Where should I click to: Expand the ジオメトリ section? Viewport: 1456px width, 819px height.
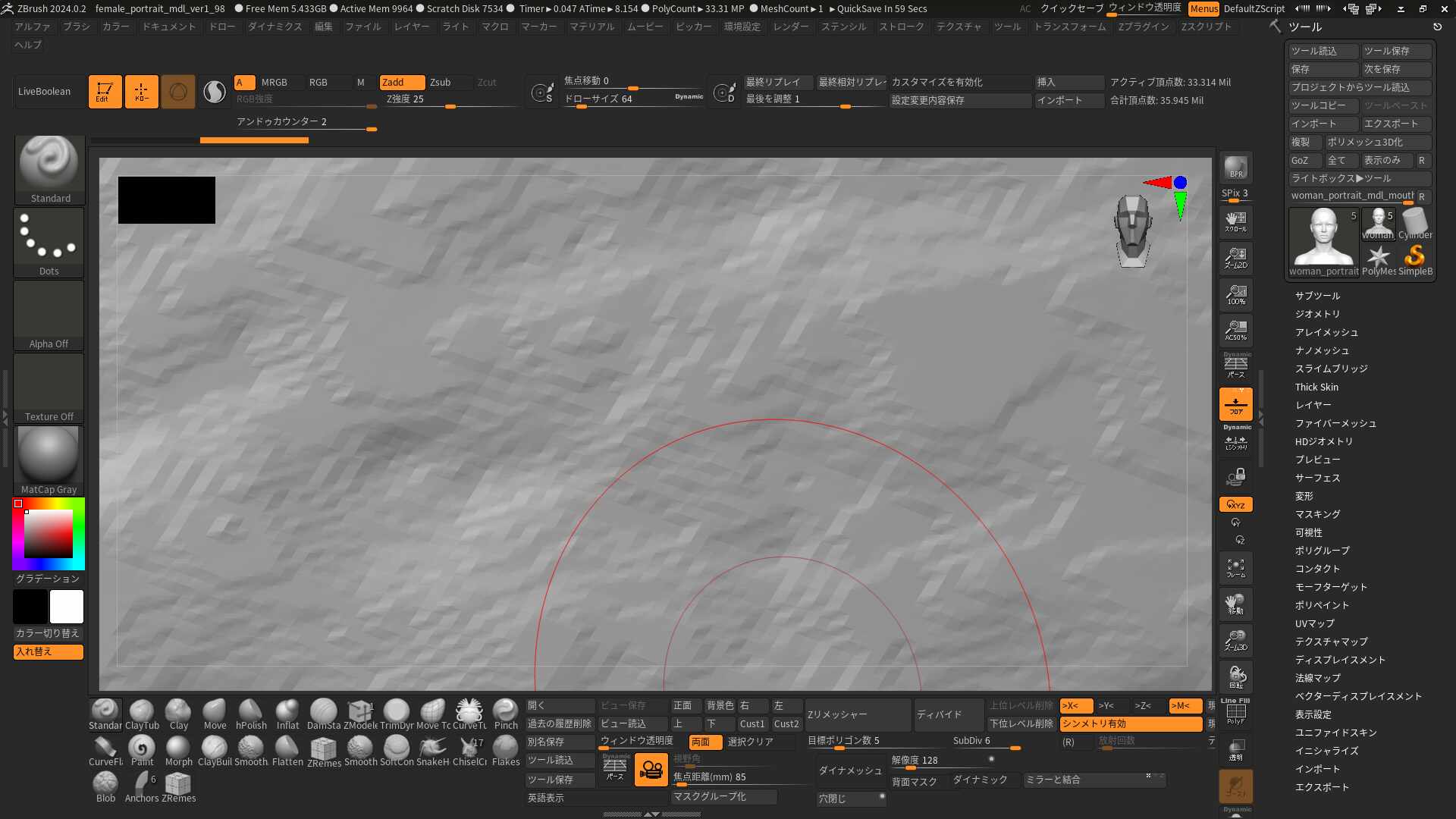tap(1316, 313)
